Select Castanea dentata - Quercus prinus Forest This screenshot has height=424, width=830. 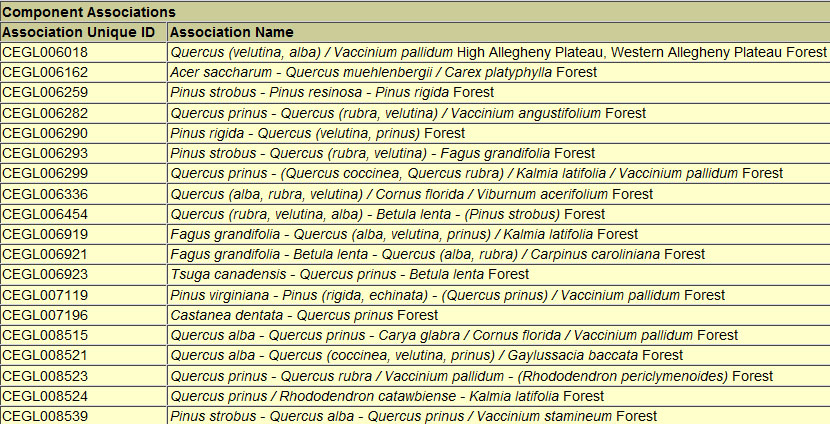coord(304,315)
